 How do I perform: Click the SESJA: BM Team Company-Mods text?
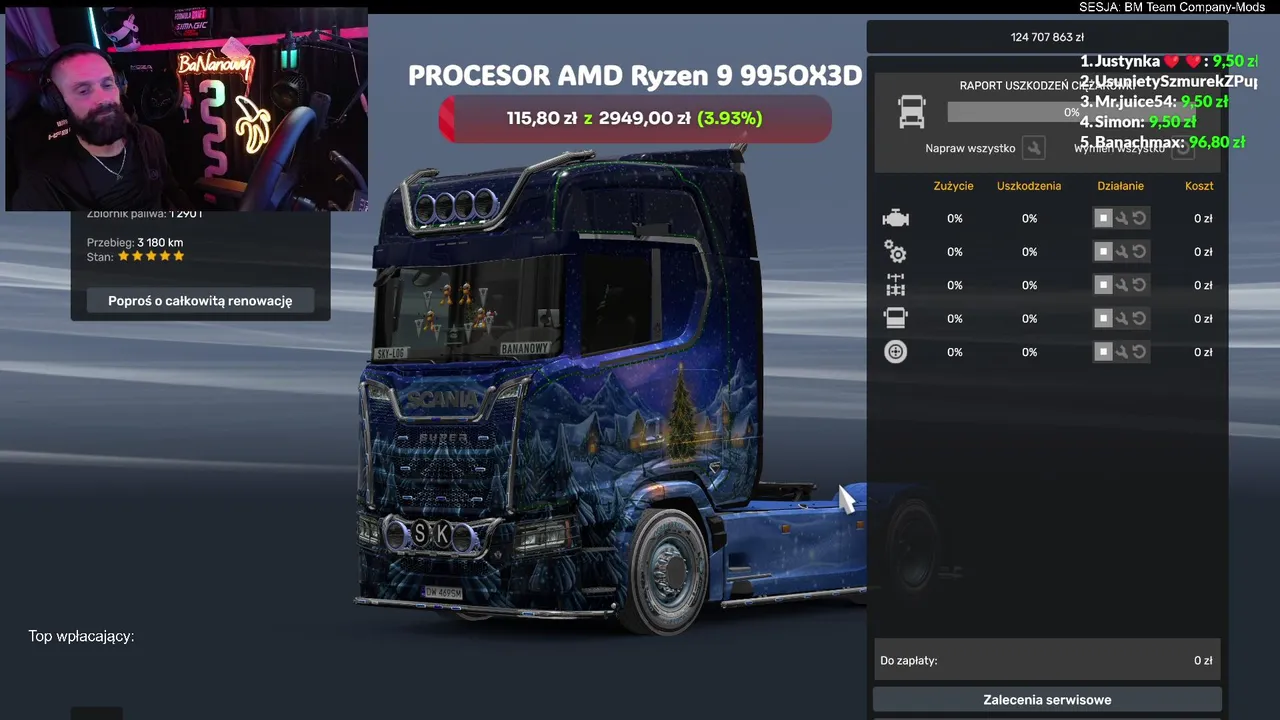(1172, 7)
